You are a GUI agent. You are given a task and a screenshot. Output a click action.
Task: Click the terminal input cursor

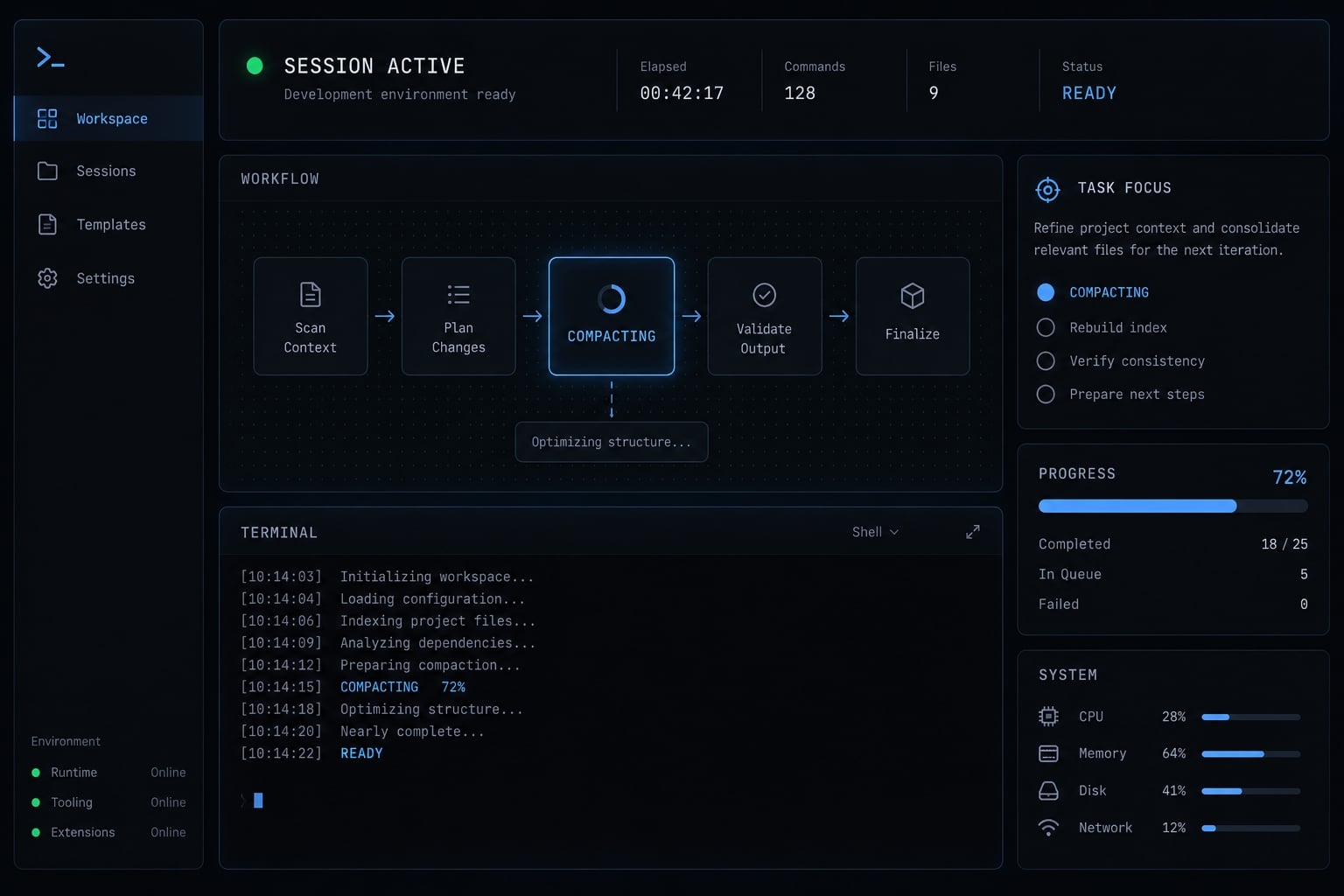pos(258,800)
